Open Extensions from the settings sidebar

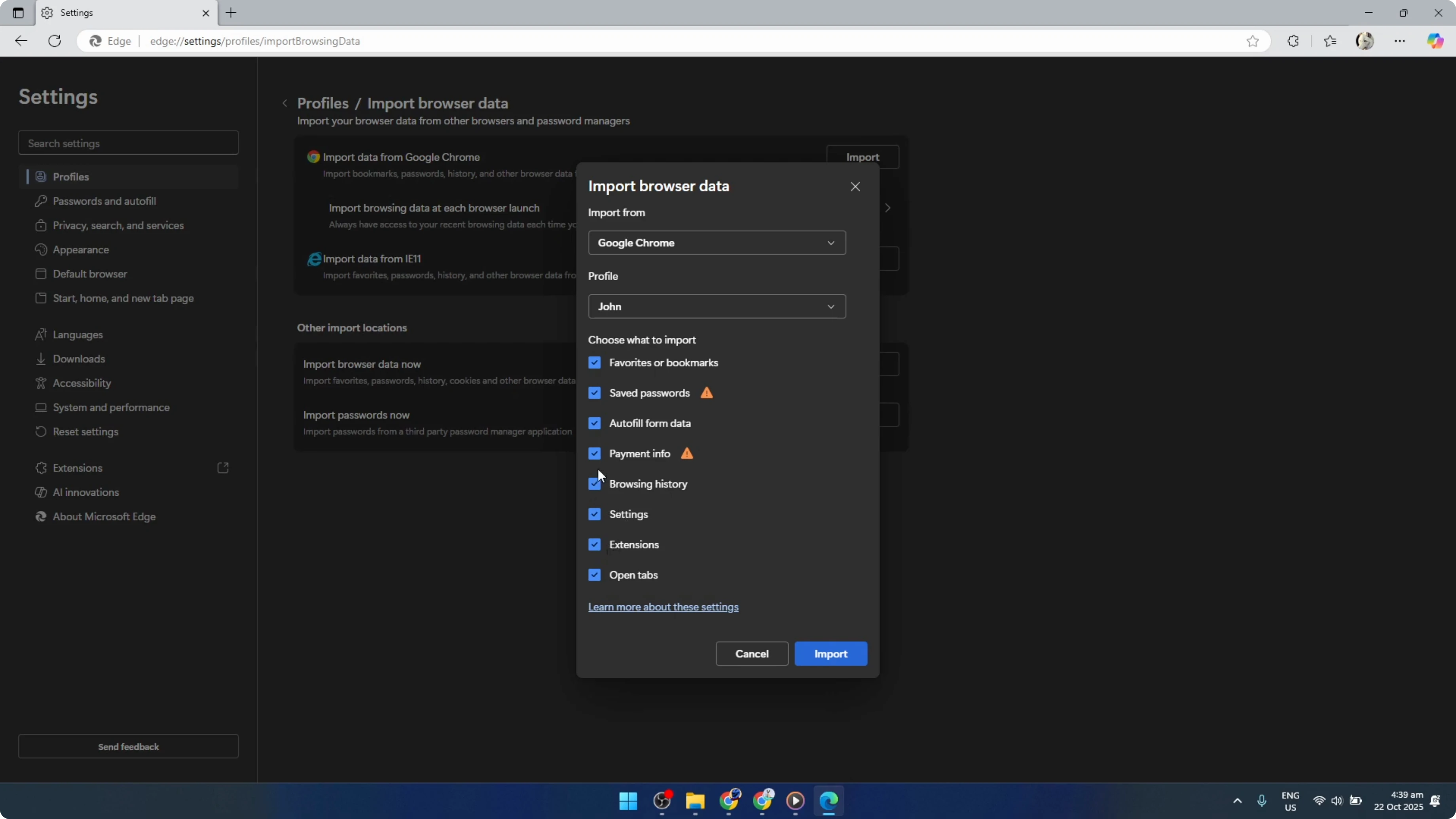click(x=128, y=468)
